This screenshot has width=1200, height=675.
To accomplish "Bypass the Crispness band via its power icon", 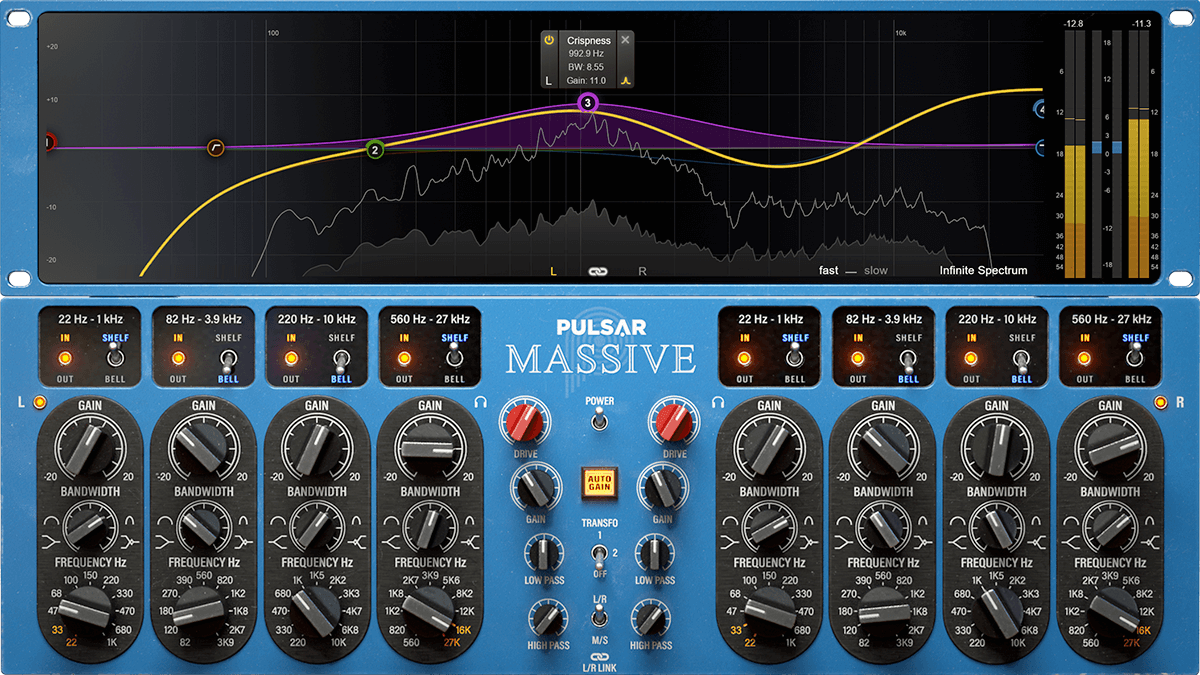I will (x=548, y=40).
